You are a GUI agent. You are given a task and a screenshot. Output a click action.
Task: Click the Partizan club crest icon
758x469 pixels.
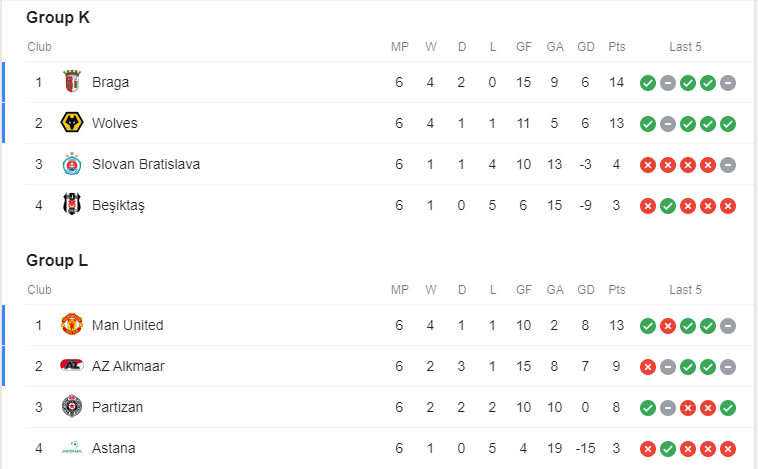pyautogui.click(x=71, y=407)
